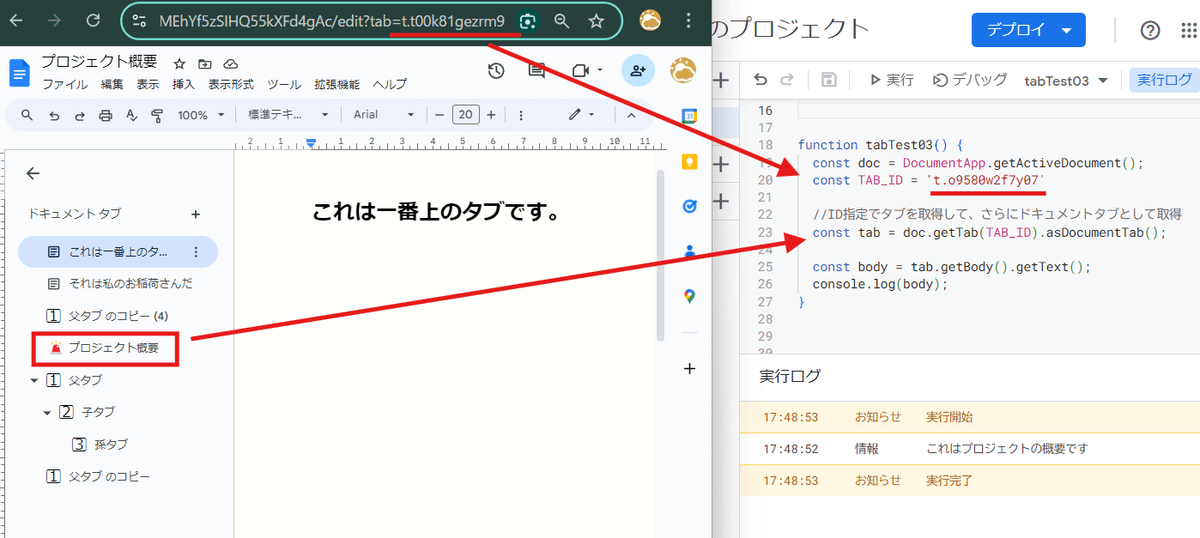Open the Arial font dropdown

point(383,115)
